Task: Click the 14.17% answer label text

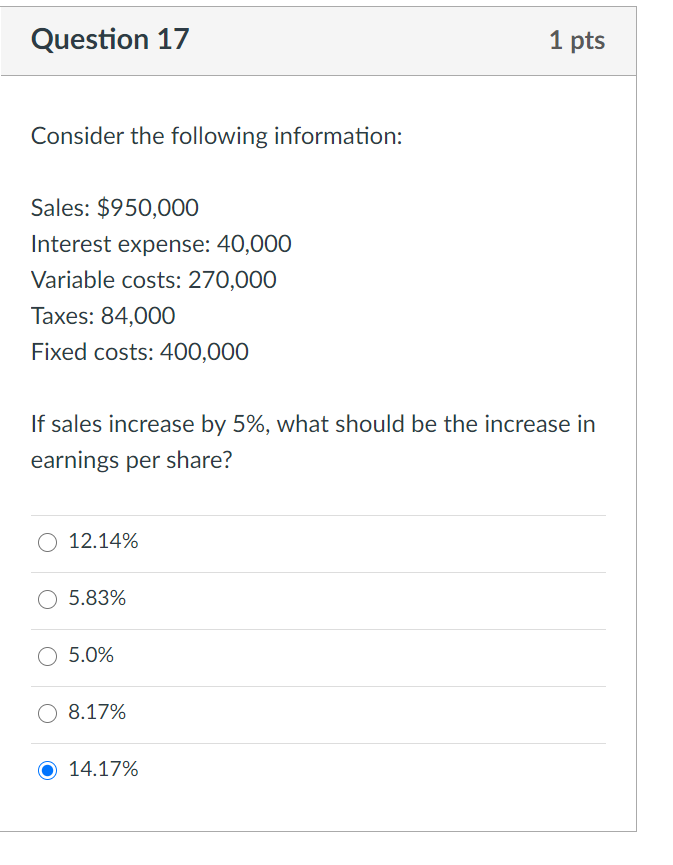Action: point(104,770)
